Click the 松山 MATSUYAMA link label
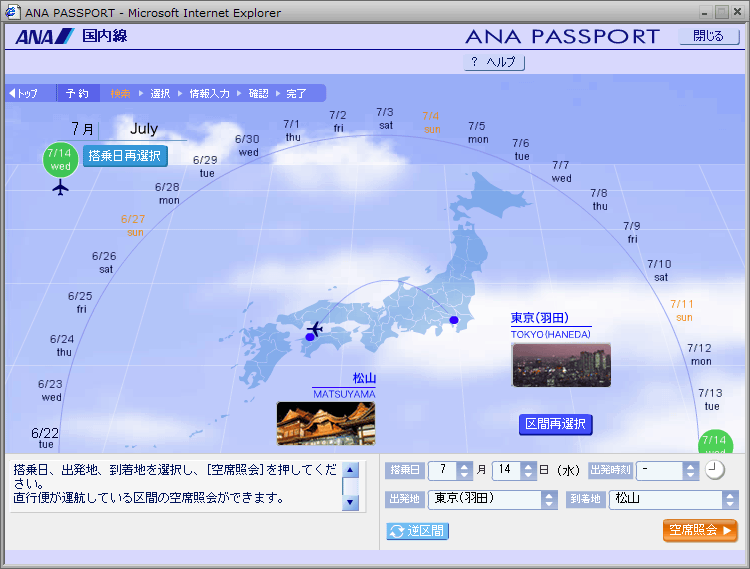 click(344, 385)
